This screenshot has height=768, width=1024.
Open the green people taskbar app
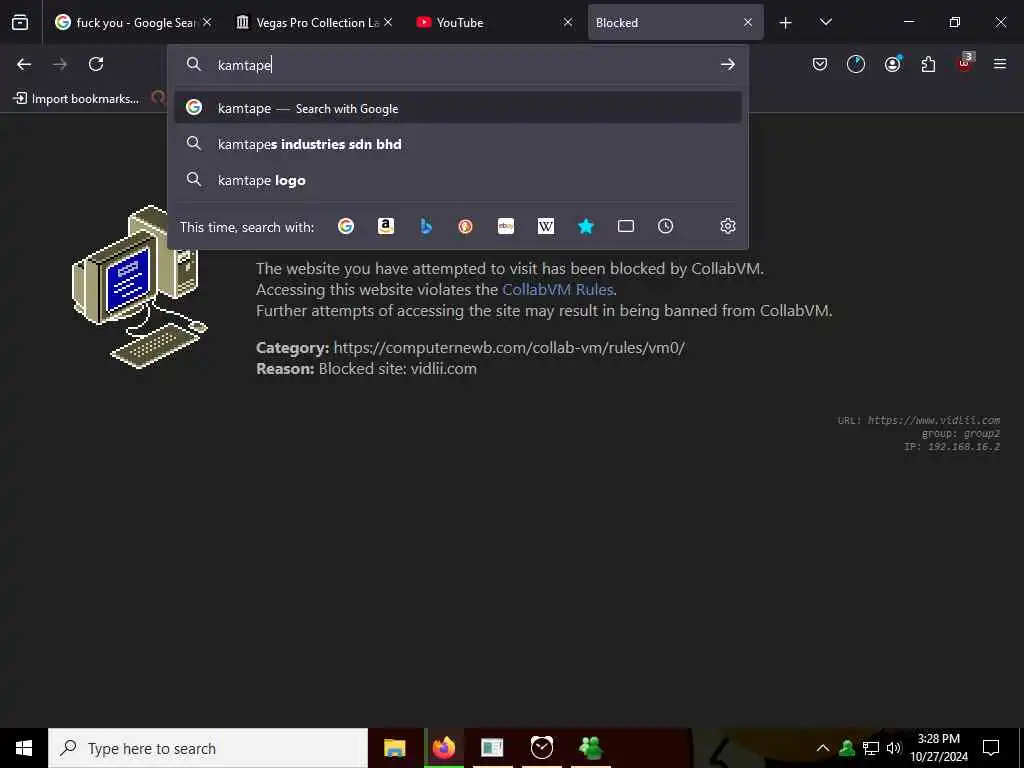click(590, 748)
